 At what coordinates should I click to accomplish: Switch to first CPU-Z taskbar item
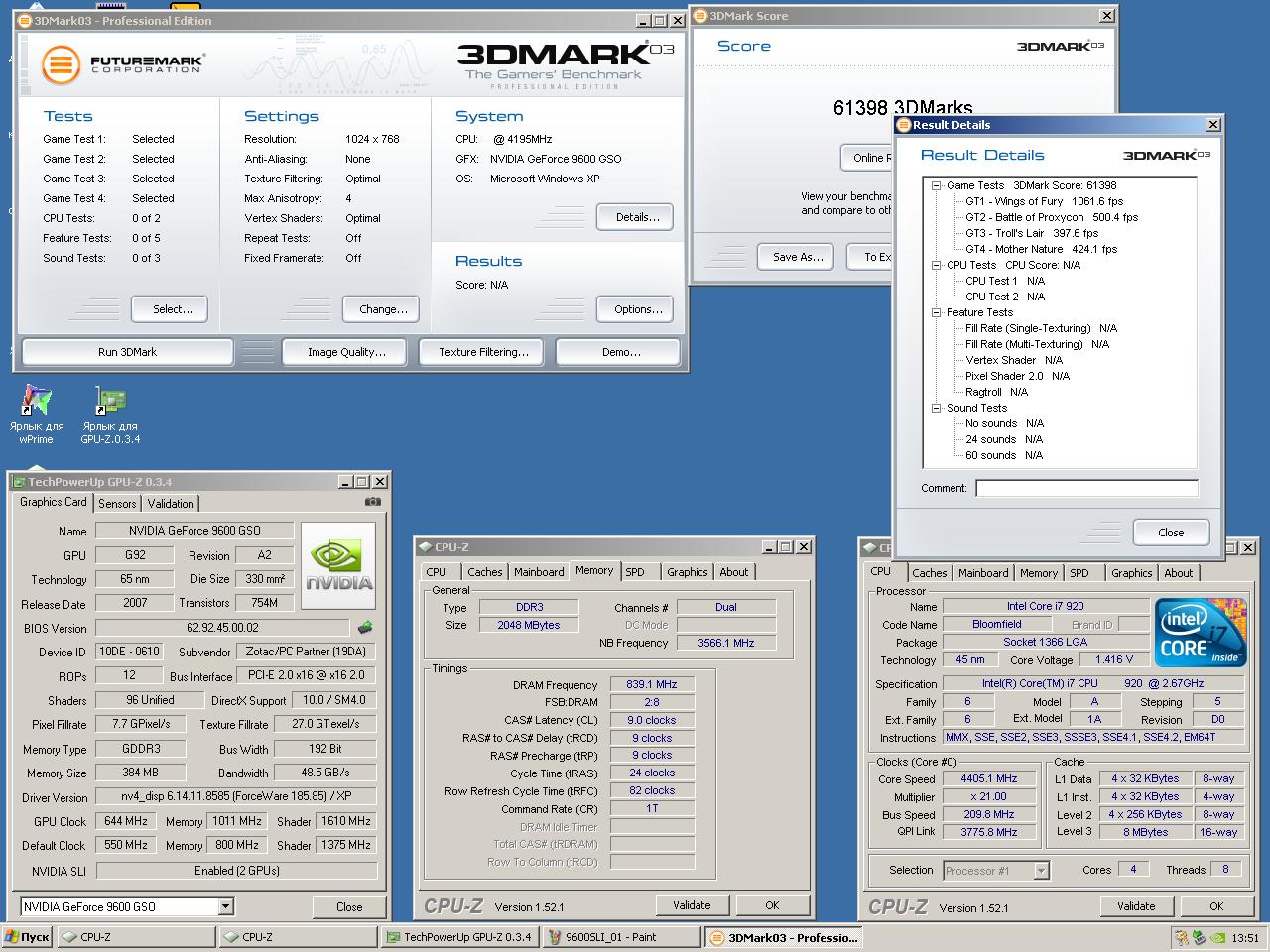[137, 937]
